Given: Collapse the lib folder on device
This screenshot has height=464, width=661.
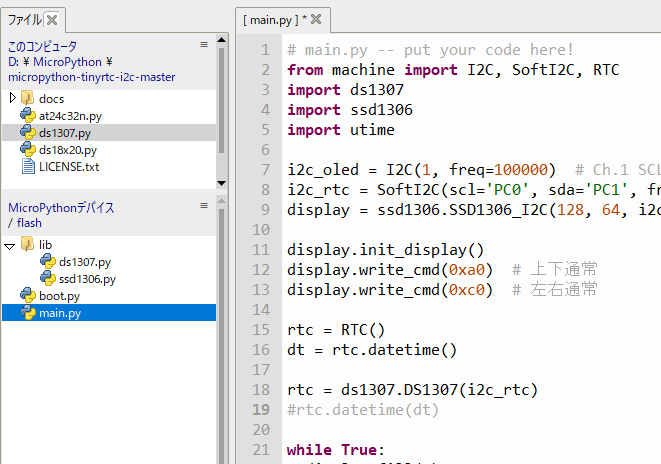Looking at the screenshot, I should point(10,246).
